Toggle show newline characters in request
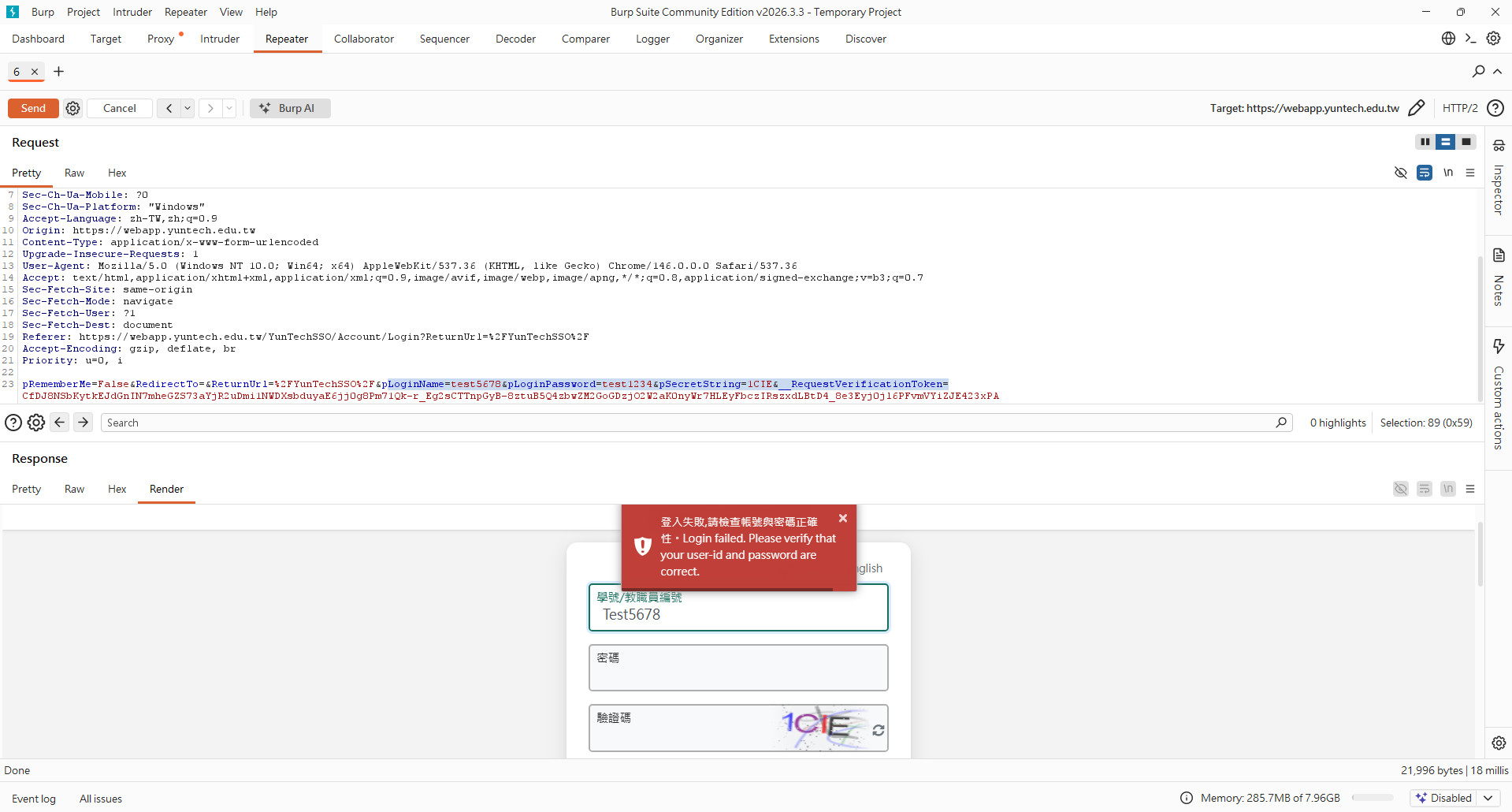 coord(1448,173)
